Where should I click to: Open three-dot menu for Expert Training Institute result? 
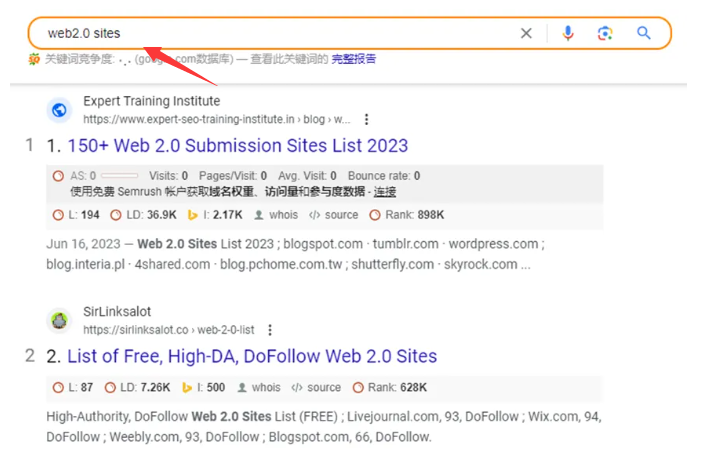367,119
